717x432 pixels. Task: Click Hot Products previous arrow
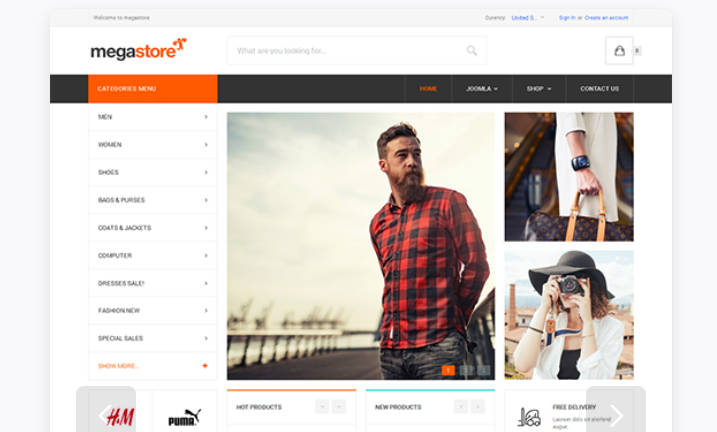tap(322, 406)
